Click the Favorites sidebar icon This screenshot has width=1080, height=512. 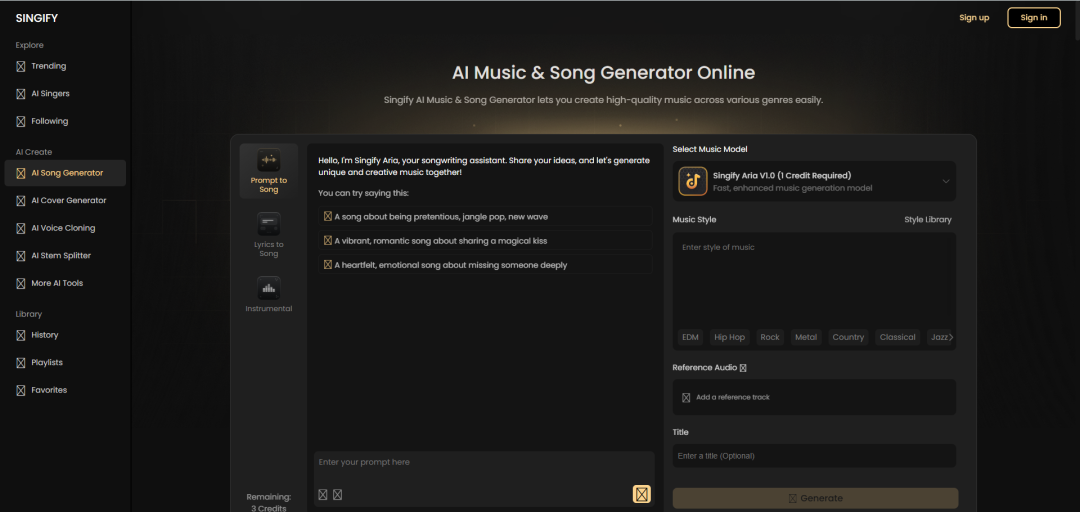pos(21,390)
